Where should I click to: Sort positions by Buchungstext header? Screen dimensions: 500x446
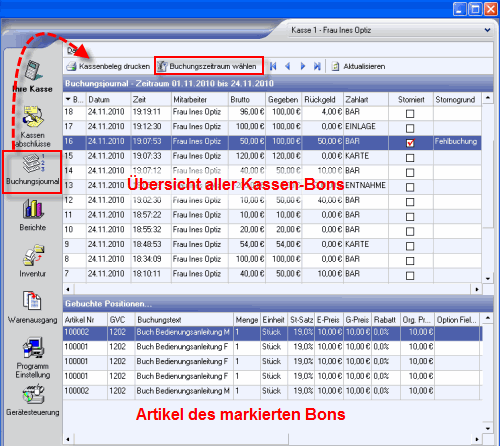coord(184,320)
